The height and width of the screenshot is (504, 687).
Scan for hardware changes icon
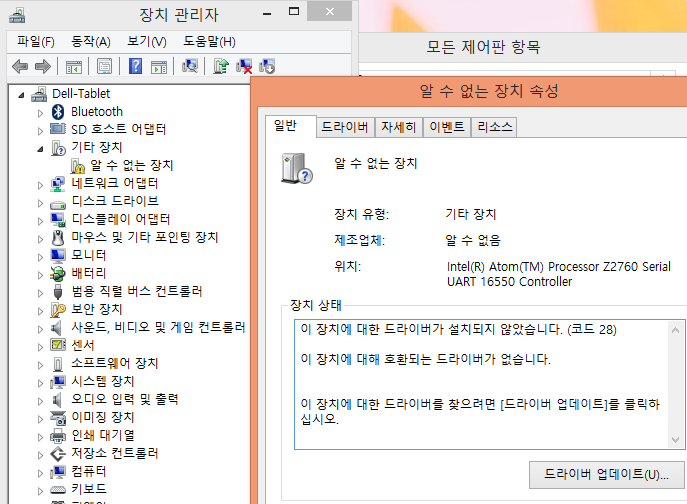click(190, 66)
